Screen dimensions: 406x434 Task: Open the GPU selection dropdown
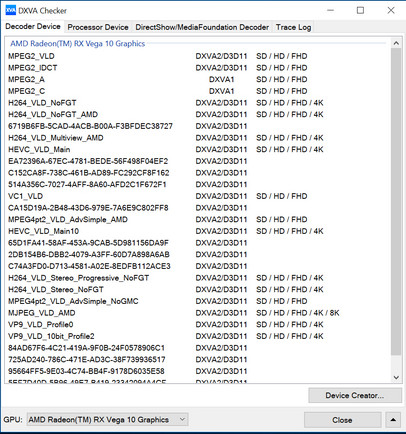coord(107,420)
